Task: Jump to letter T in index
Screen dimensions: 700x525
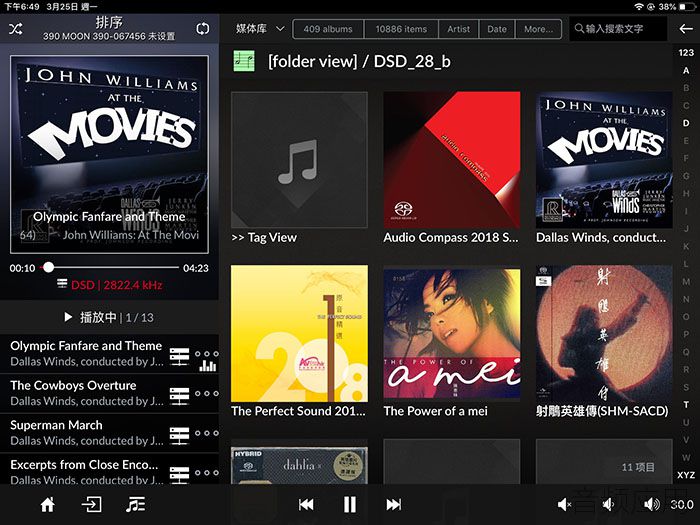Action: [x=686, y=404]
